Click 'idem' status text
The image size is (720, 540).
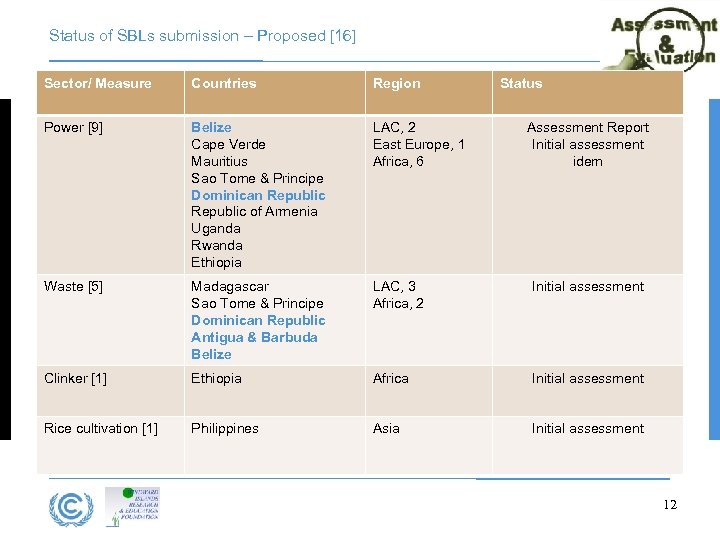tap(588, 161)
